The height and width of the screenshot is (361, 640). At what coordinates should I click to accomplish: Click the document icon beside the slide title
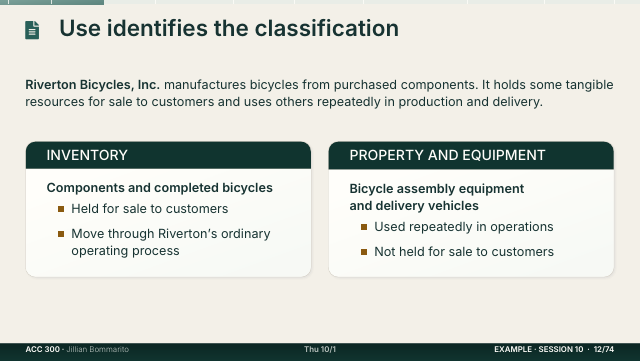click(32, 30)
